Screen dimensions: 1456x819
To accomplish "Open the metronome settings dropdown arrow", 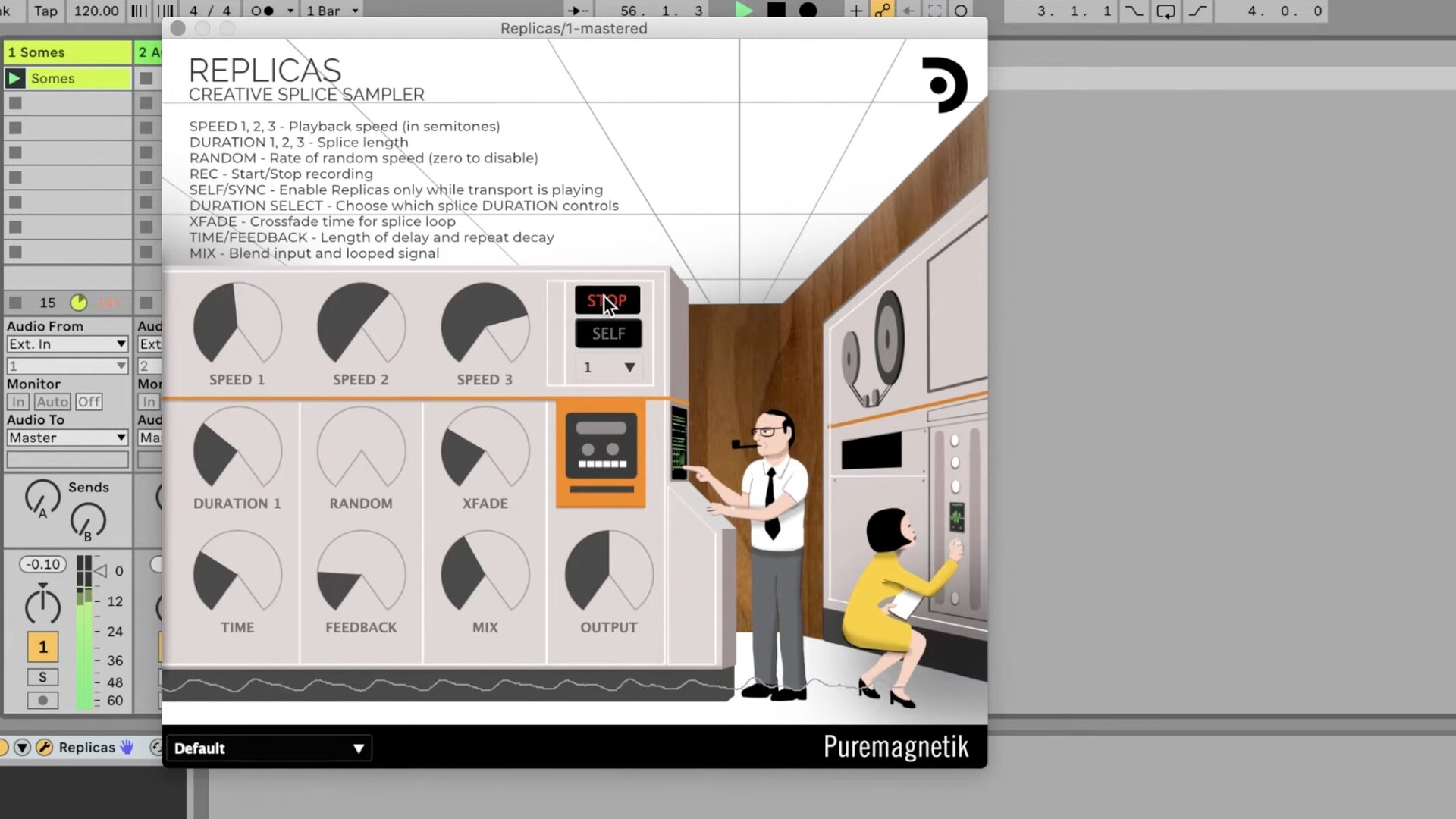I will pyautogui.click(x=290, y=11).
